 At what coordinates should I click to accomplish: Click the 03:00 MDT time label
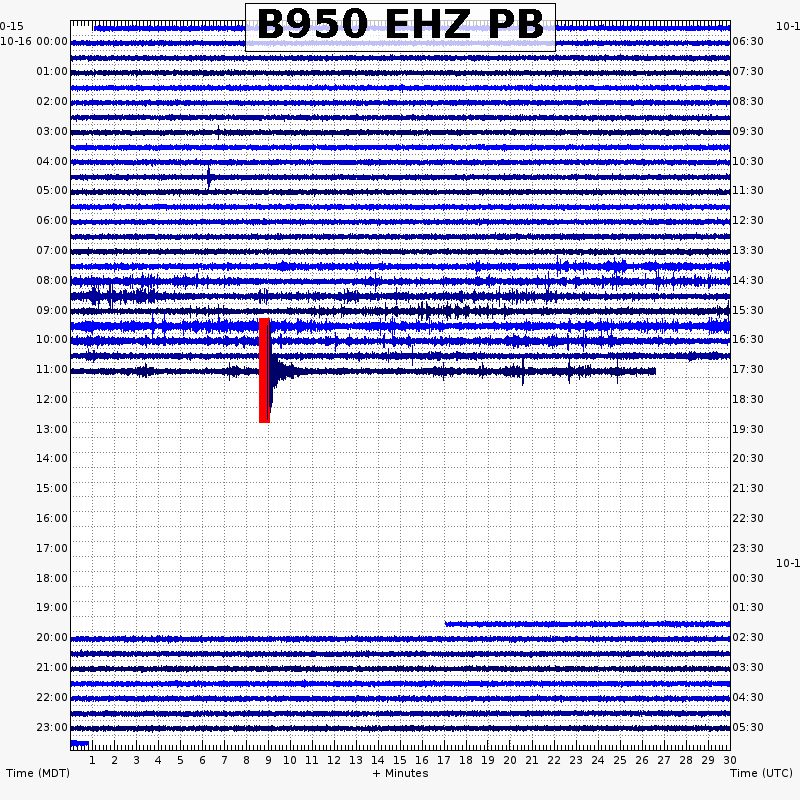coord(52,131)
